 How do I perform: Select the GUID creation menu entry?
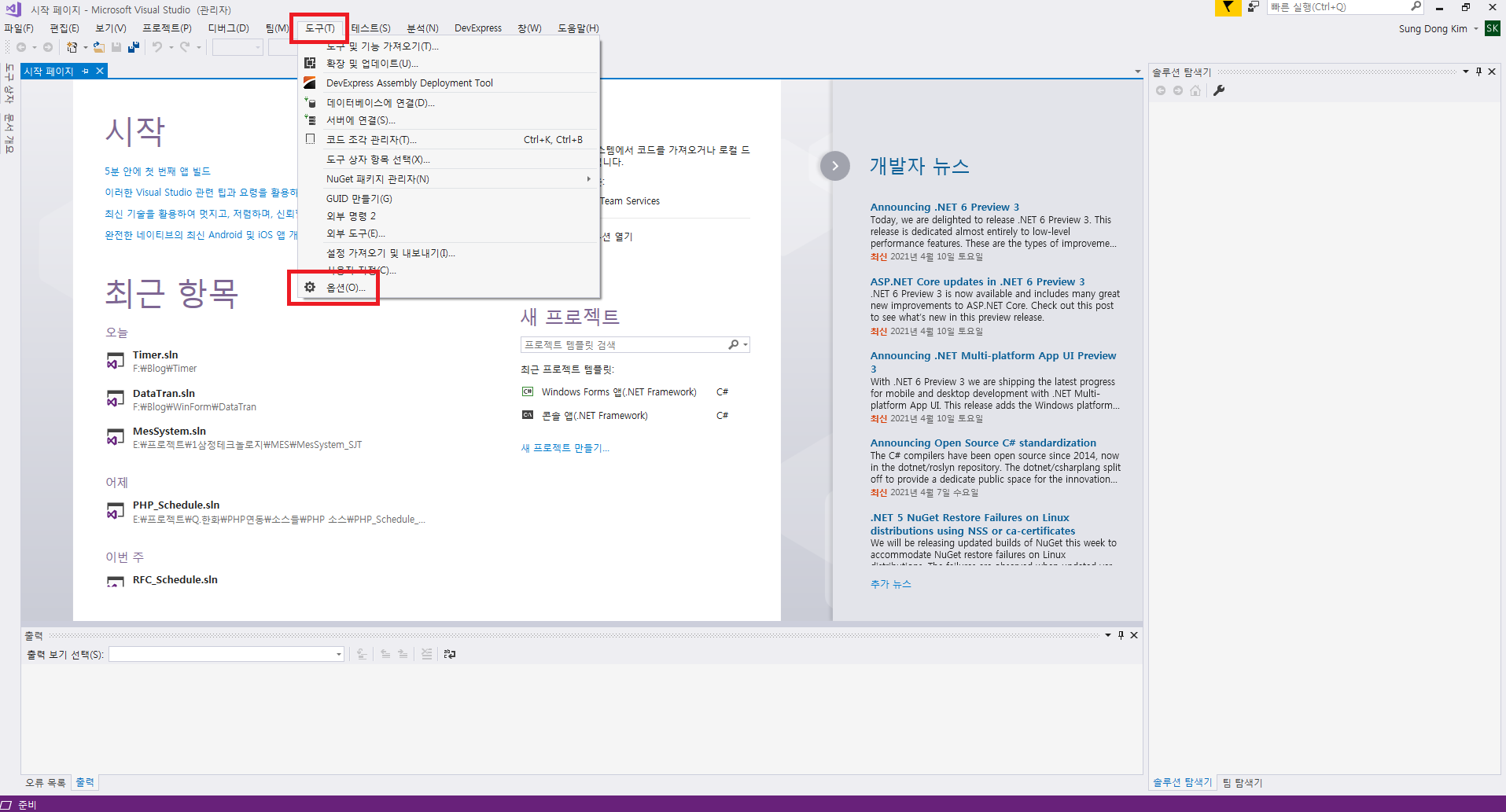[x=449, y=199]
